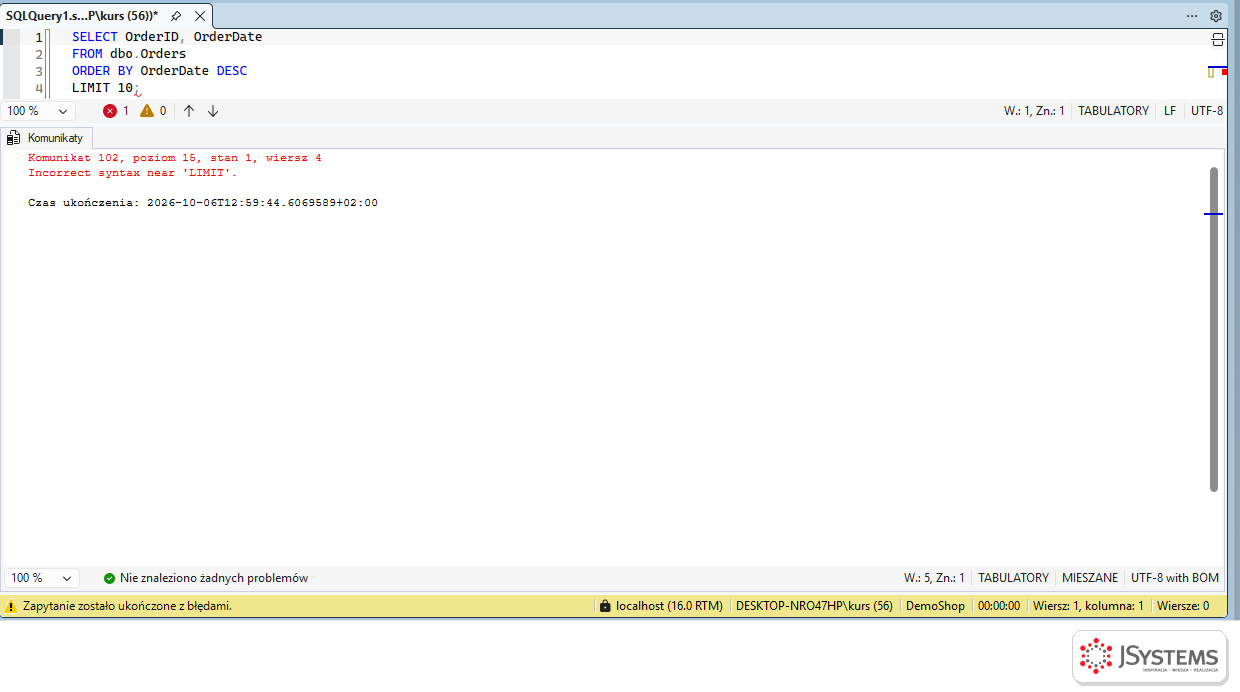Open the tab overflow ellipsis menu
Image resolution: width=1240 pixels, height=692 pixels.
tap(1192, 16)
